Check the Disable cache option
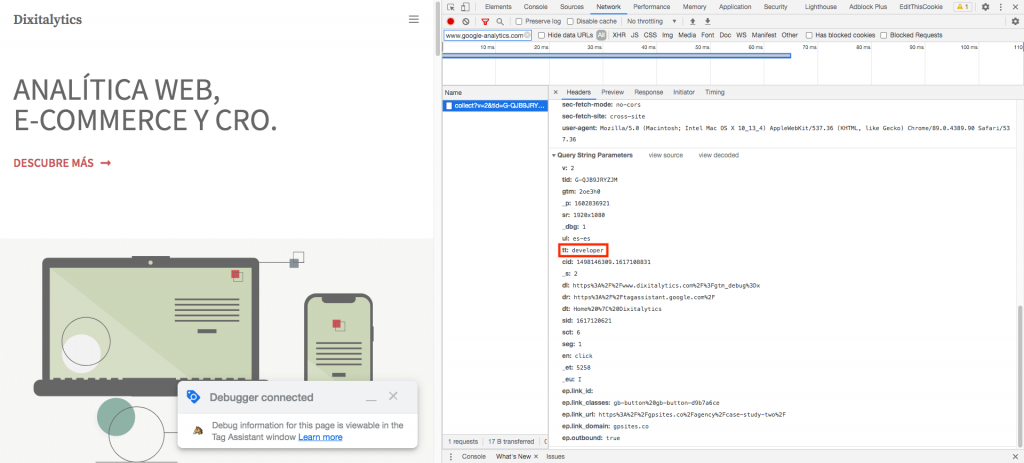The height and width of the screenshot is (463, 1024). click(571, 21)
